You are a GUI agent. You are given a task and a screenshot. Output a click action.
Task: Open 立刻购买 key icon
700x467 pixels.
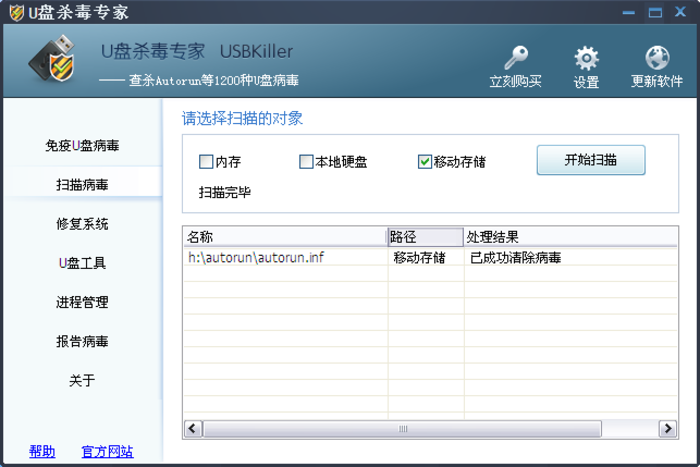pos(516,58)
